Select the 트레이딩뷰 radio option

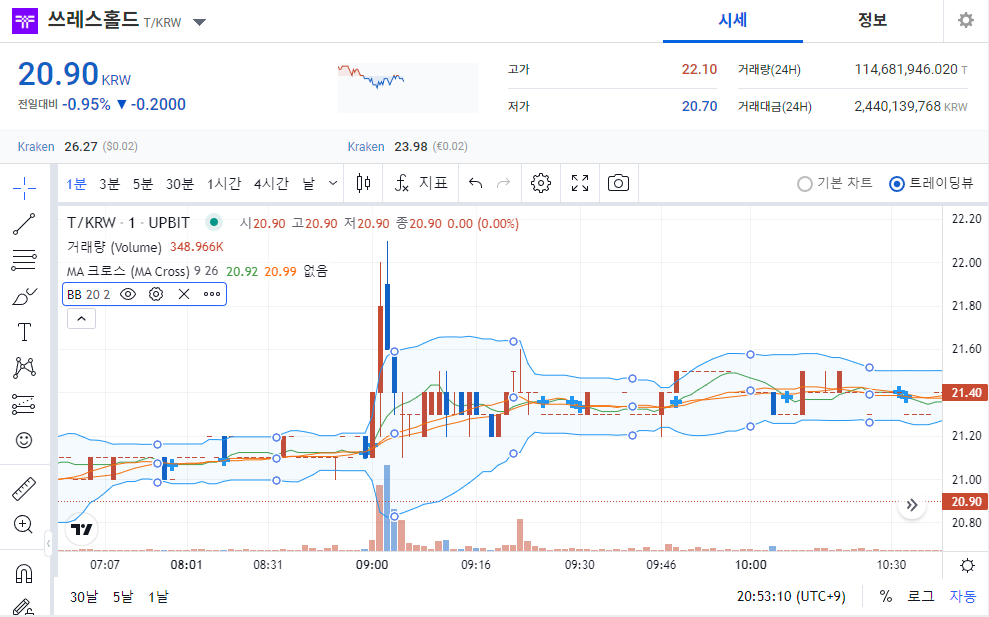930,184
